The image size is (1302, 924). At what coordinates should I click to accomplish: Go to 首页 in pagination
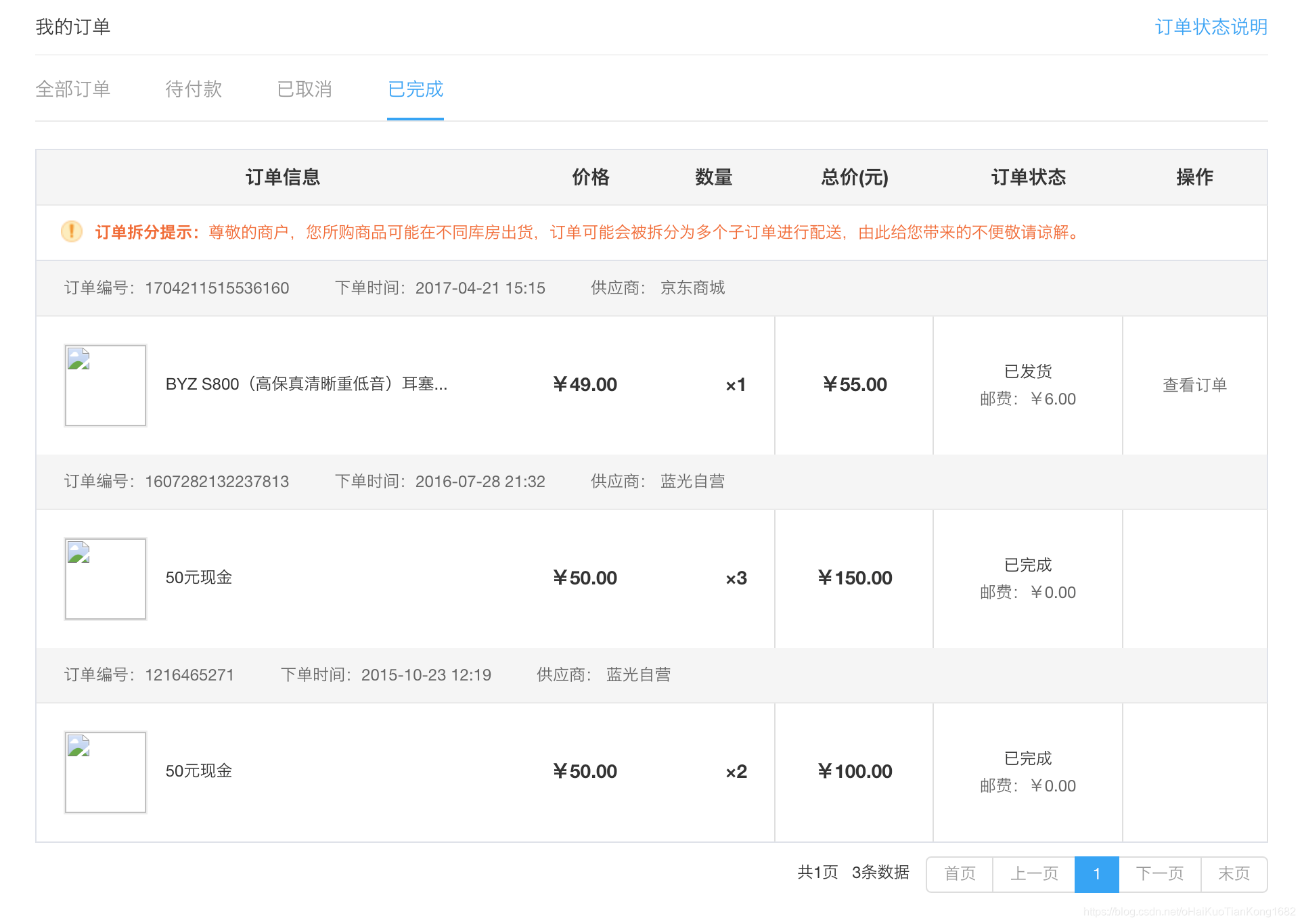coord(960,874)
